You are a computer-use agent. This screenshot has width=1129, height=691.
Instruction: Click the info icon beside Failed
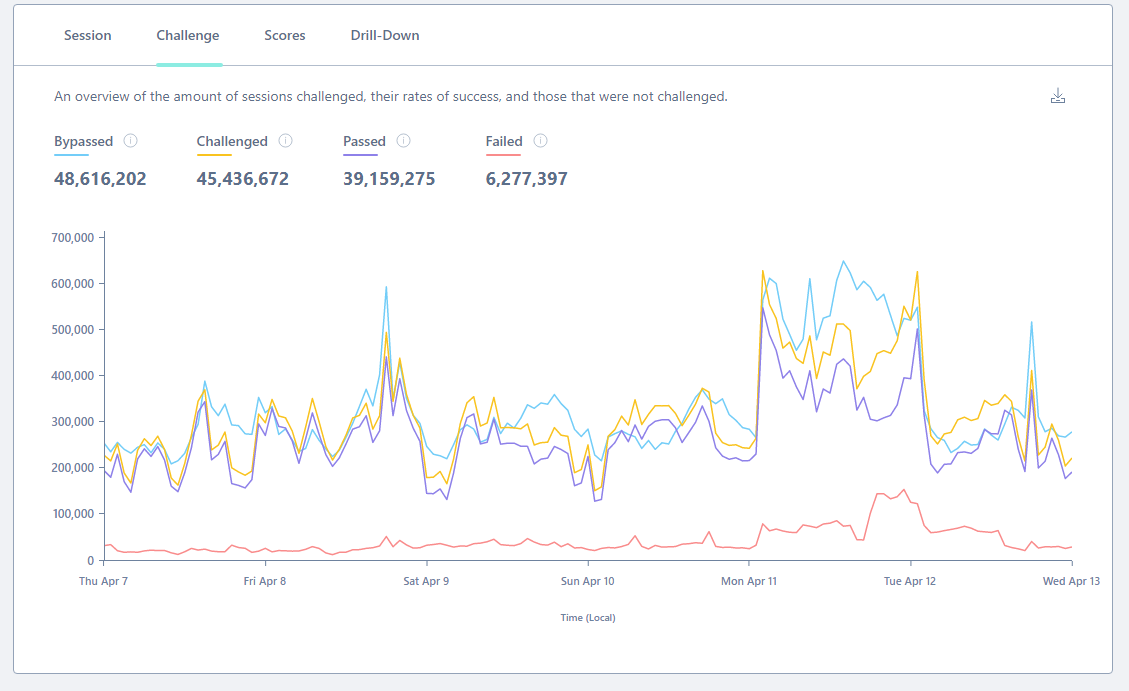pyautogui.click(x=540, y=141)
